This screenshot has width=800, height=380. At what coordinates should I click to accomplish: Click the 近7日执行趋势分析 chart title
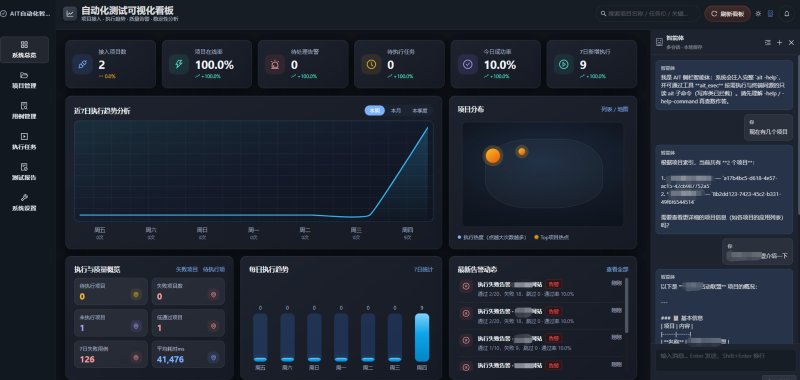[x=102, y=111]
